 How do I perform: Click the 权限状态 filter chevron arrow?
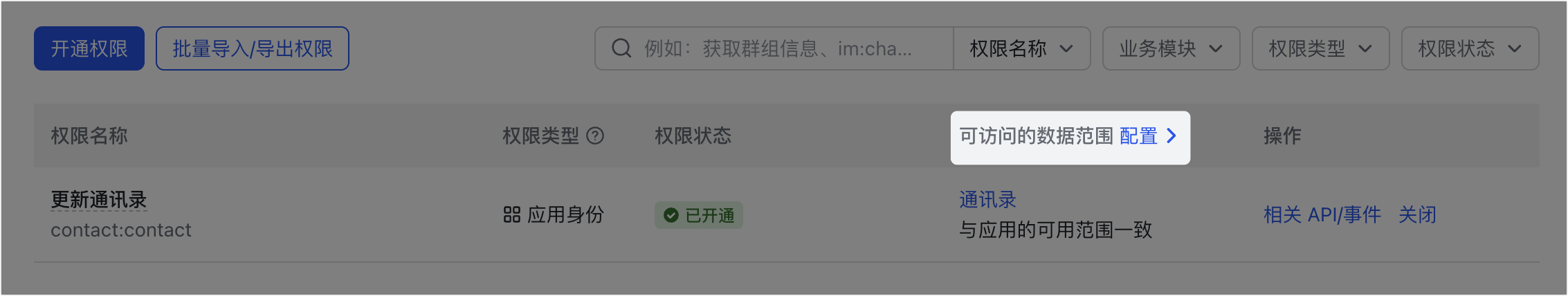pyautogui.click(x=1515, y=48)
